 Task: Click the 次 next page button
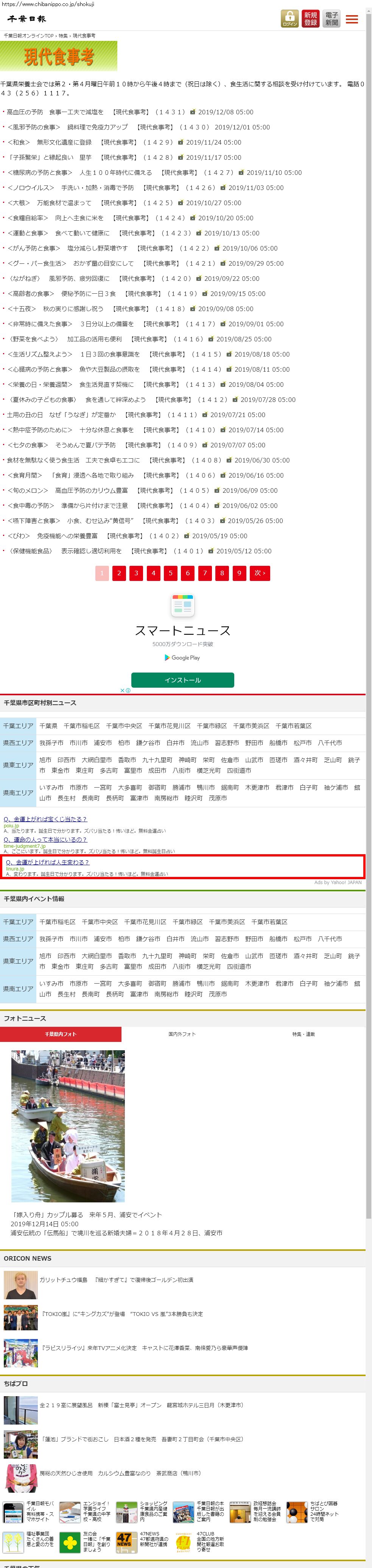click(x=260, y=573)
